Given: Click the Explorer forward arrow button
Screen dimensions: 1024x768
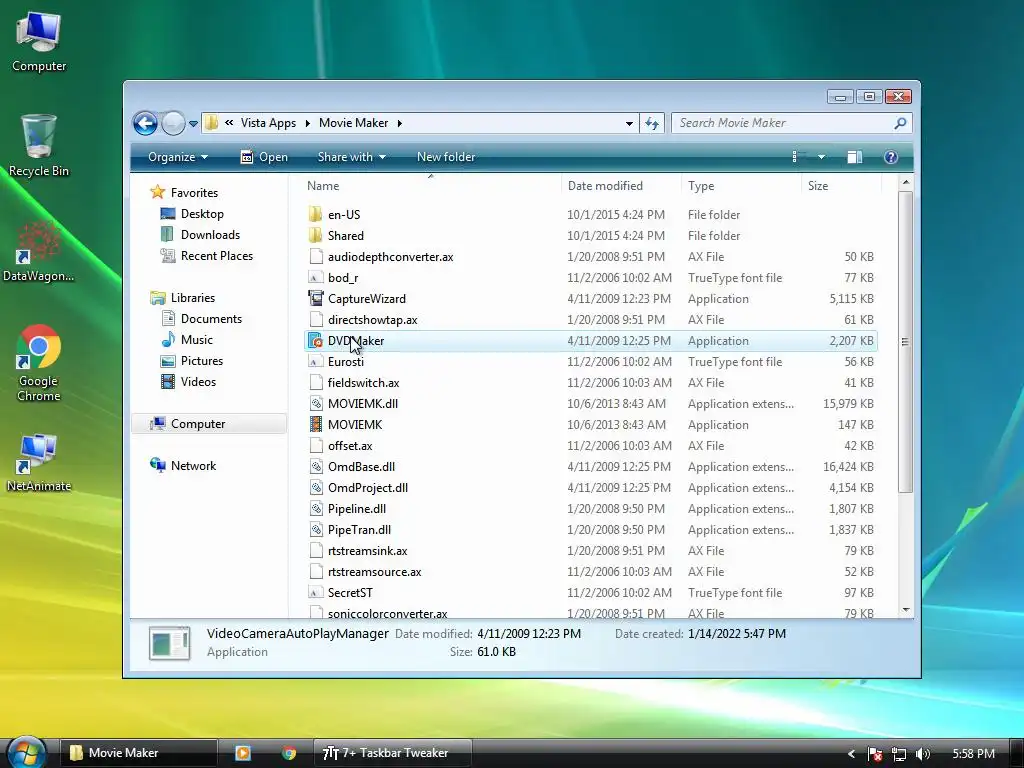Looking at the screenshot, I should [x=173, y=123].
